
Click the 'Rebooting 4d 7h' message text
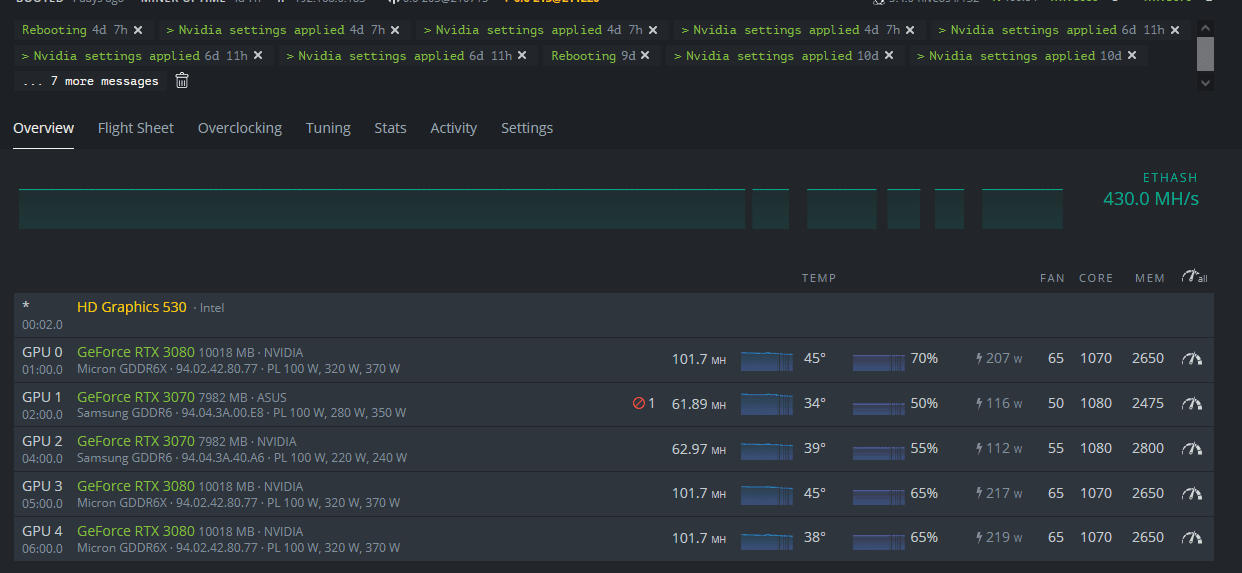(74, 31)
